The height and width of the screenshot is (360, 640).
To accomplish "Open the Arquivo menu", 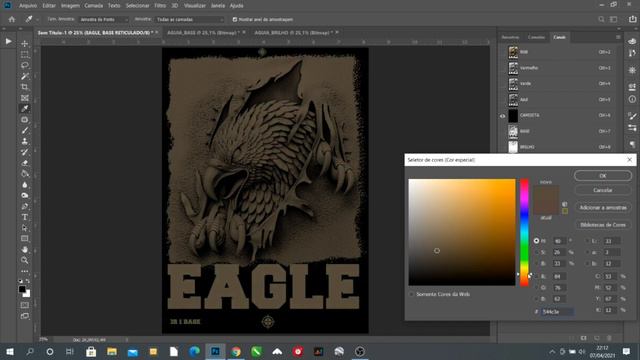I will click(28, 6).
